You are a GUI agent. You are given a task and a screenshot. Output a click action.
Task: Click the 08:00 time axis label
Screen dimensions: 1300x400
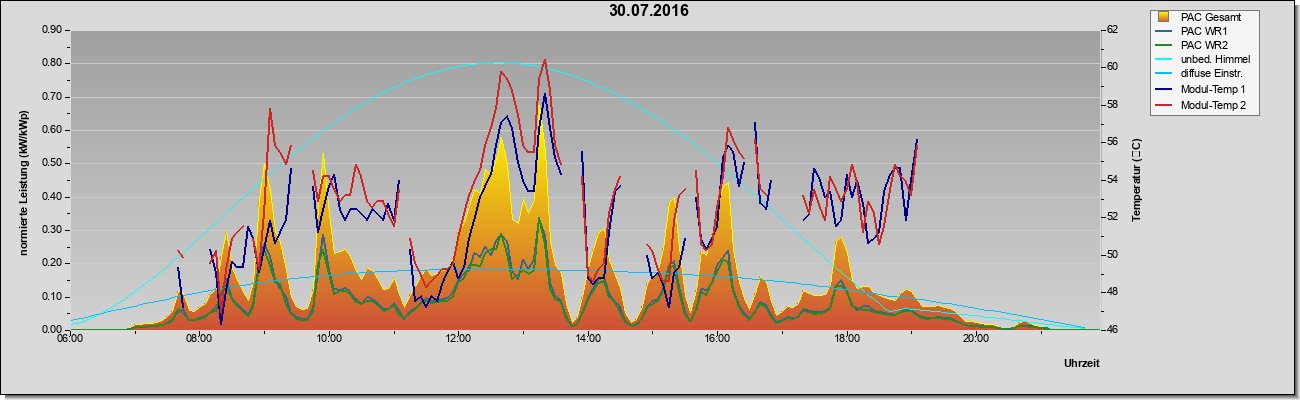point(199,338)
